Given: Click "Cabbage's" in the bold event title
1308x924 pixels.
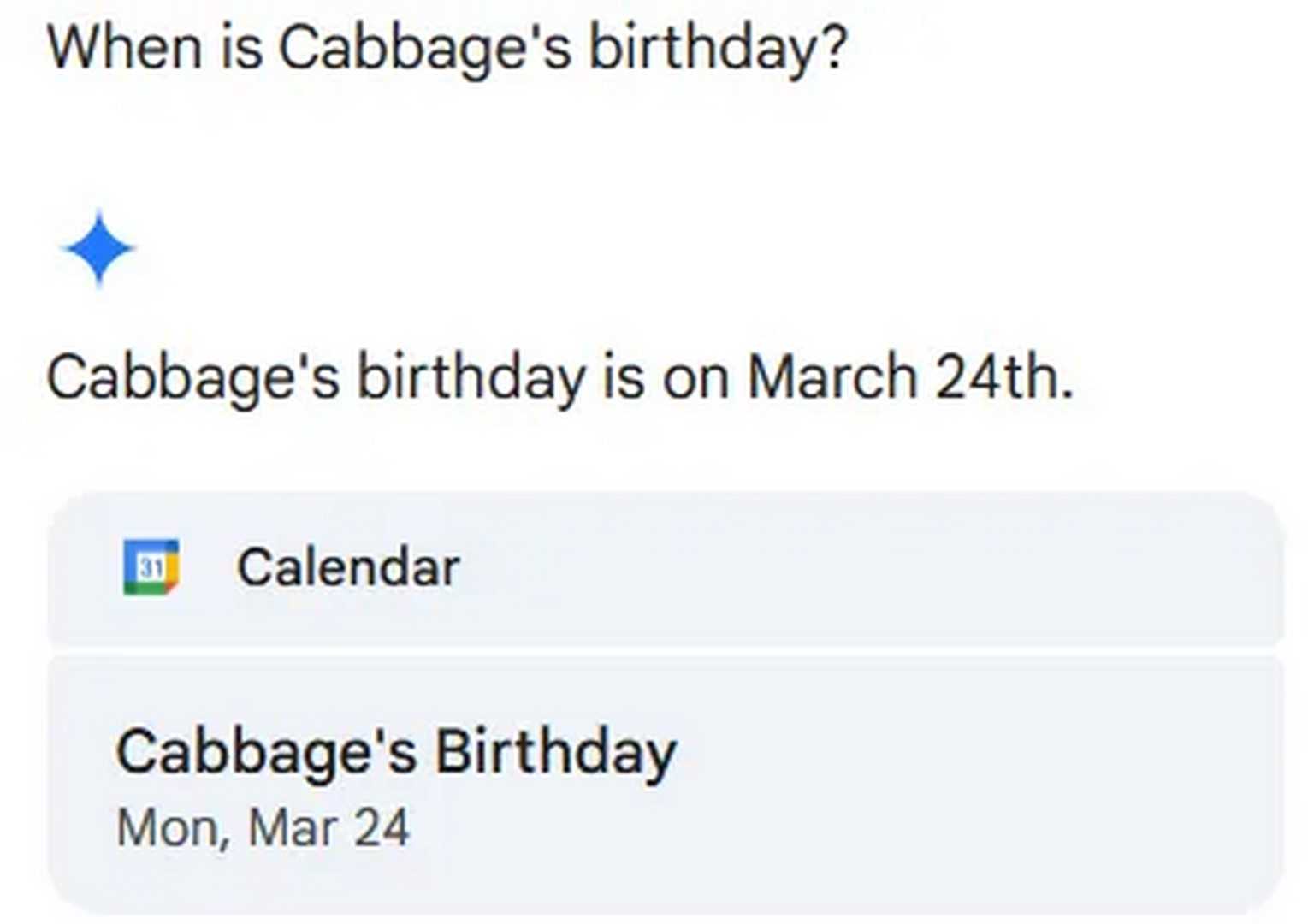Looking at the screenshot, I should pyautogui.click(x=266, y=754).
